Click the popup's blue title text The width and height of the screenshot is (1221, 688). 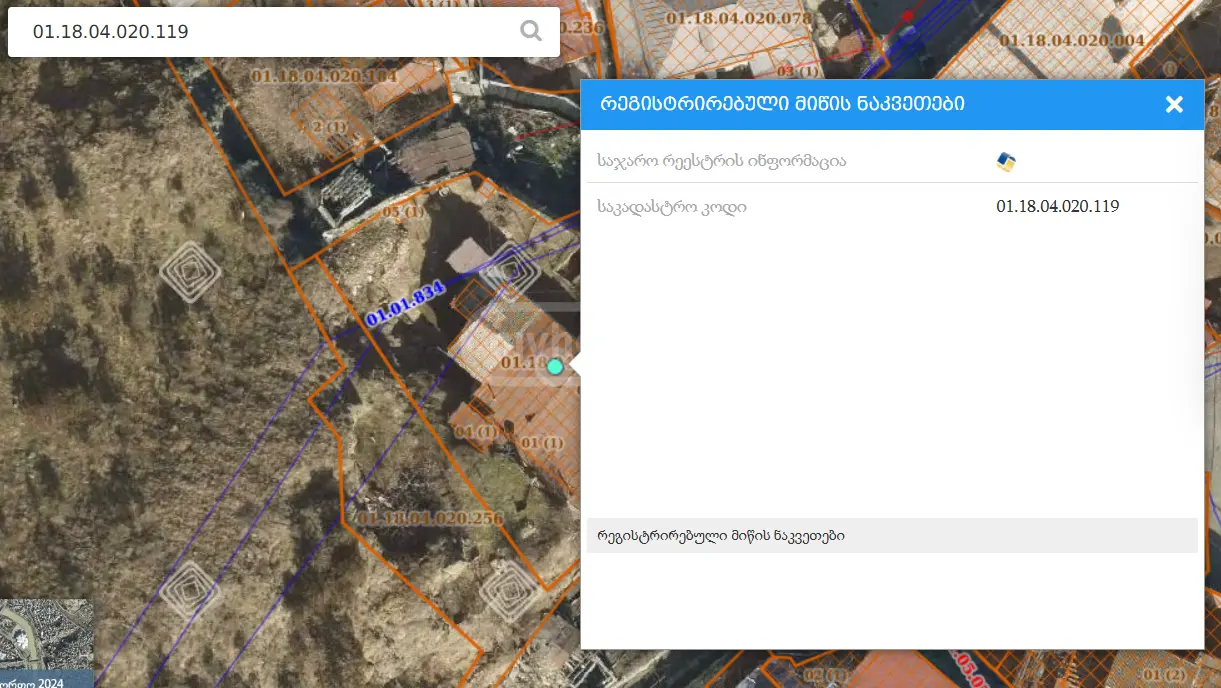pos(782,104)
